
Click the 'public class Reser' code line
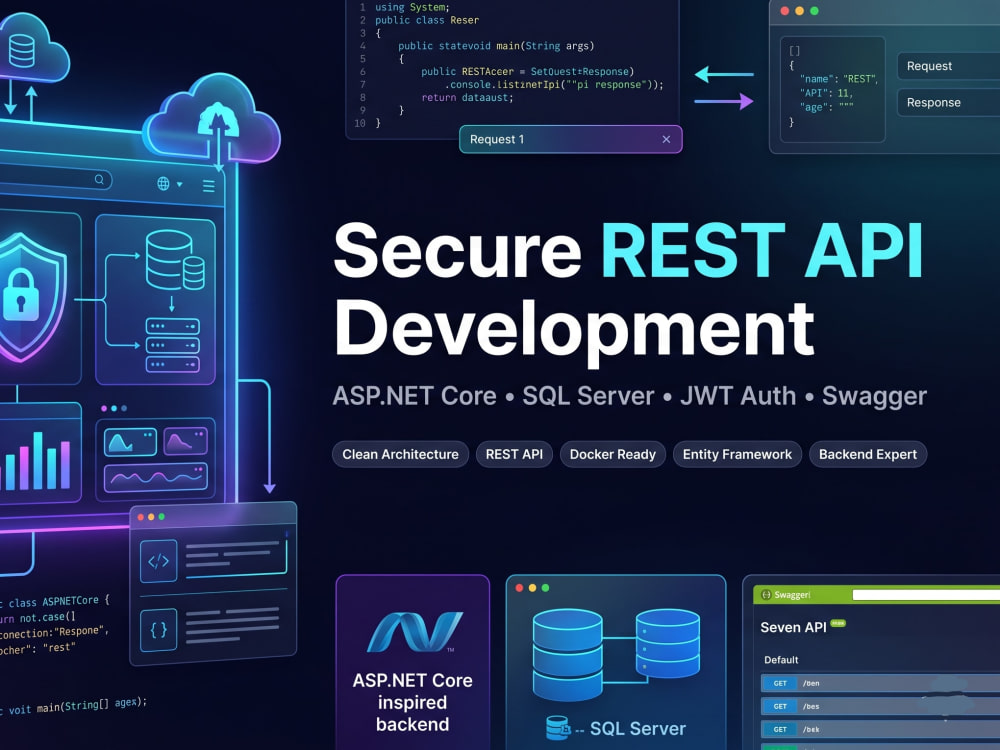[x=427, y=20]
